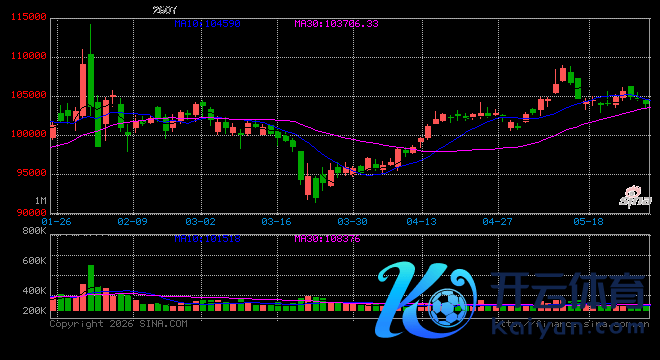The height and width of the screenshot is (360, 660).
Task: Select the 400K volume axis label
Action: coord(34,291)
